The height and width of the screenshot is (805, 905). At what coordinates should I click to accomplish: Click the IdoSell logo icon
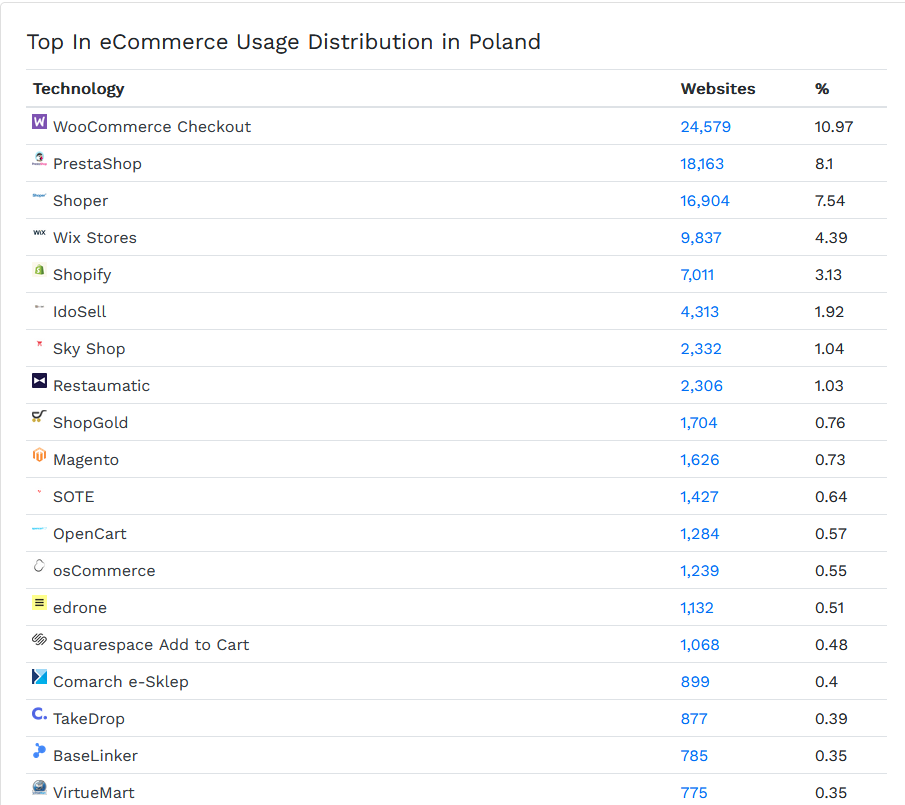coord(39,306)
